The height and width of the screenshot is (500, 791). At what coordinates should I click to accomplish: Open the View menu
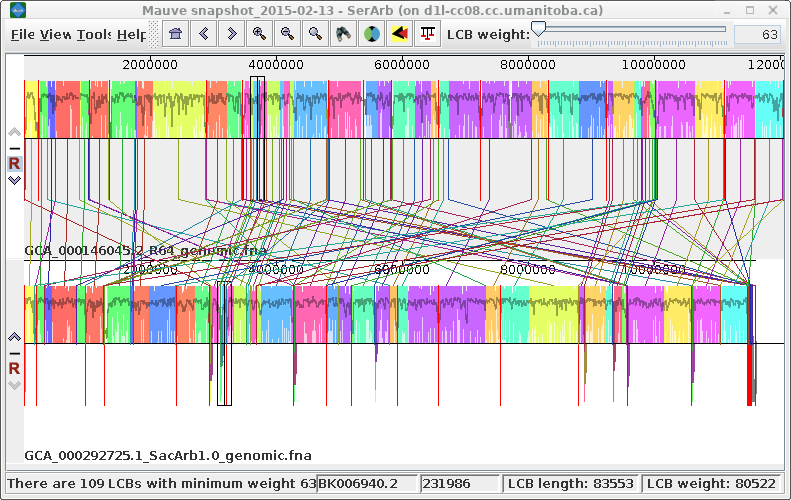tap(56, 34)
